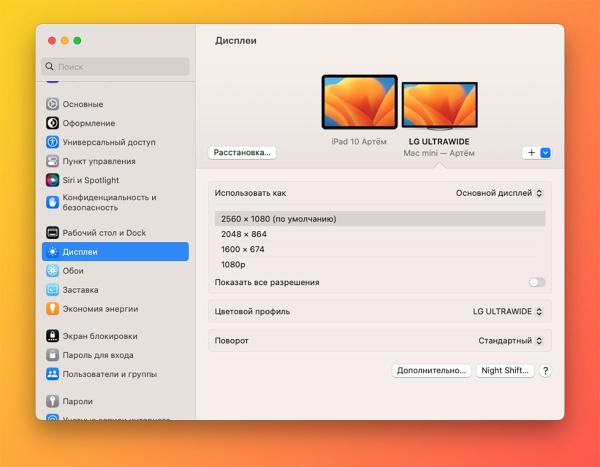Click Конфиденциальность и безопасность label
Image resolution: width=600 pixels, height=467 pixels.
tap(109, 202)
